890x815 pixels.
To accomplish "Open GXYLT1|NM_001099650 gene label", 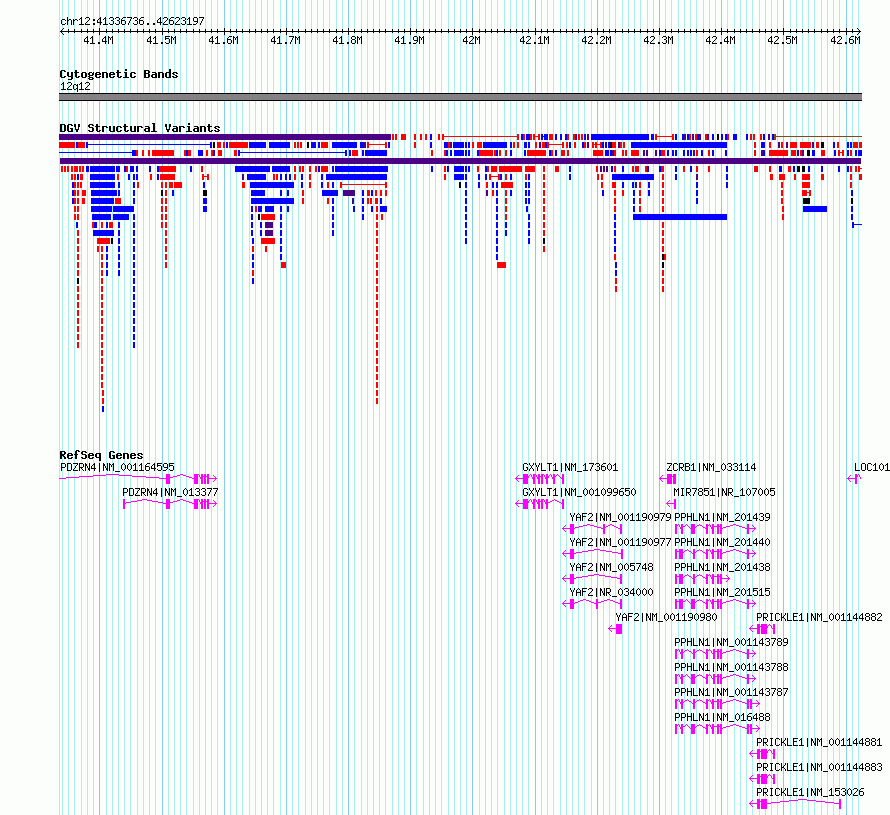I will coord(579,492).
